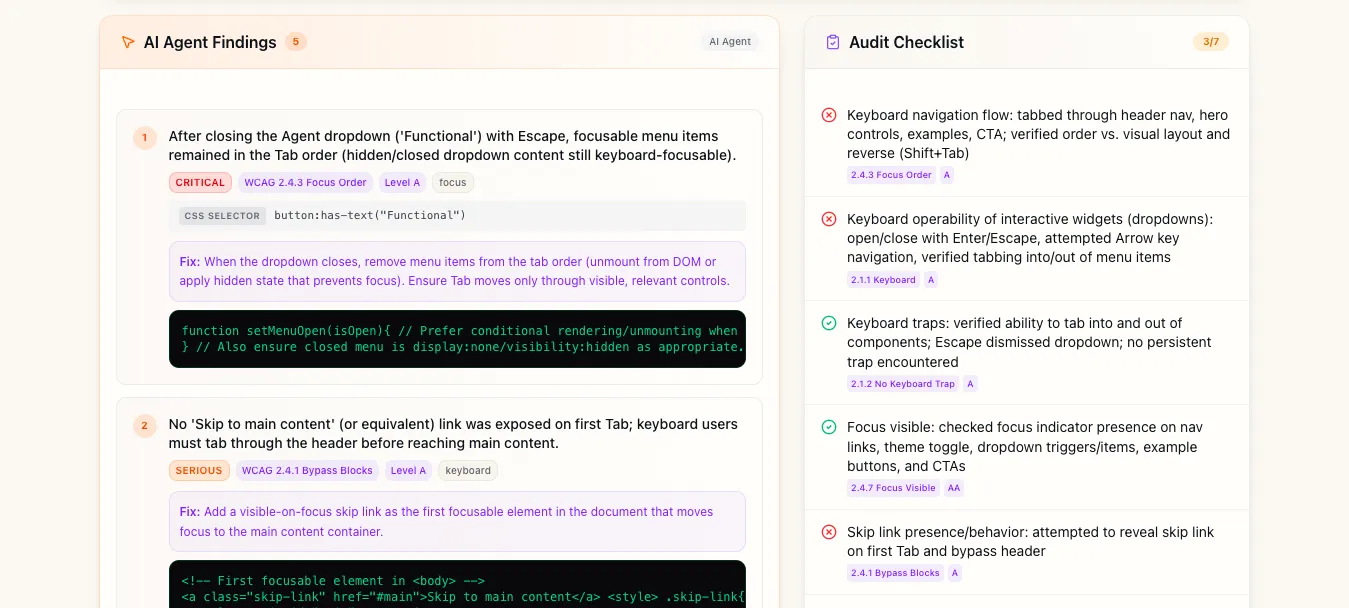Screen dimensions: 1349x608
Task: Click the CRITICAL severity tag
Action: 200,183
